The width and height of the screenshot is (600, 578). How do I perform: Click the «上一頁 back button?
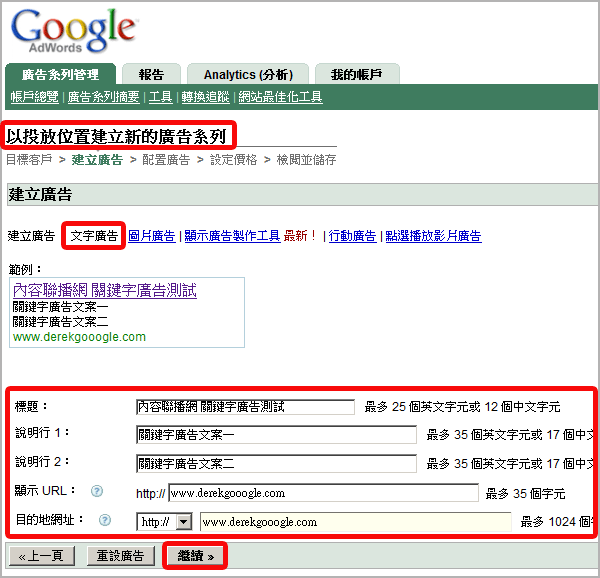tap(42, 555)
